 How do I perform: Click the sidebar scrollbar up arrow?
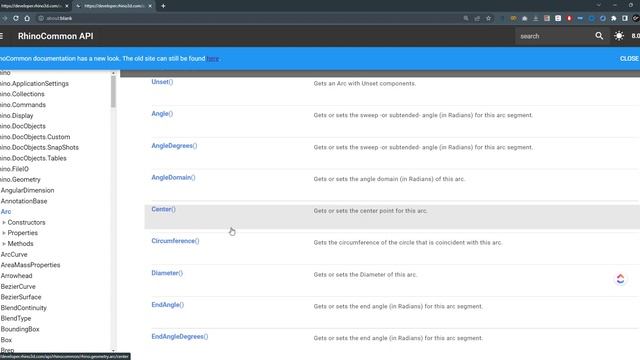click(113, 73)
